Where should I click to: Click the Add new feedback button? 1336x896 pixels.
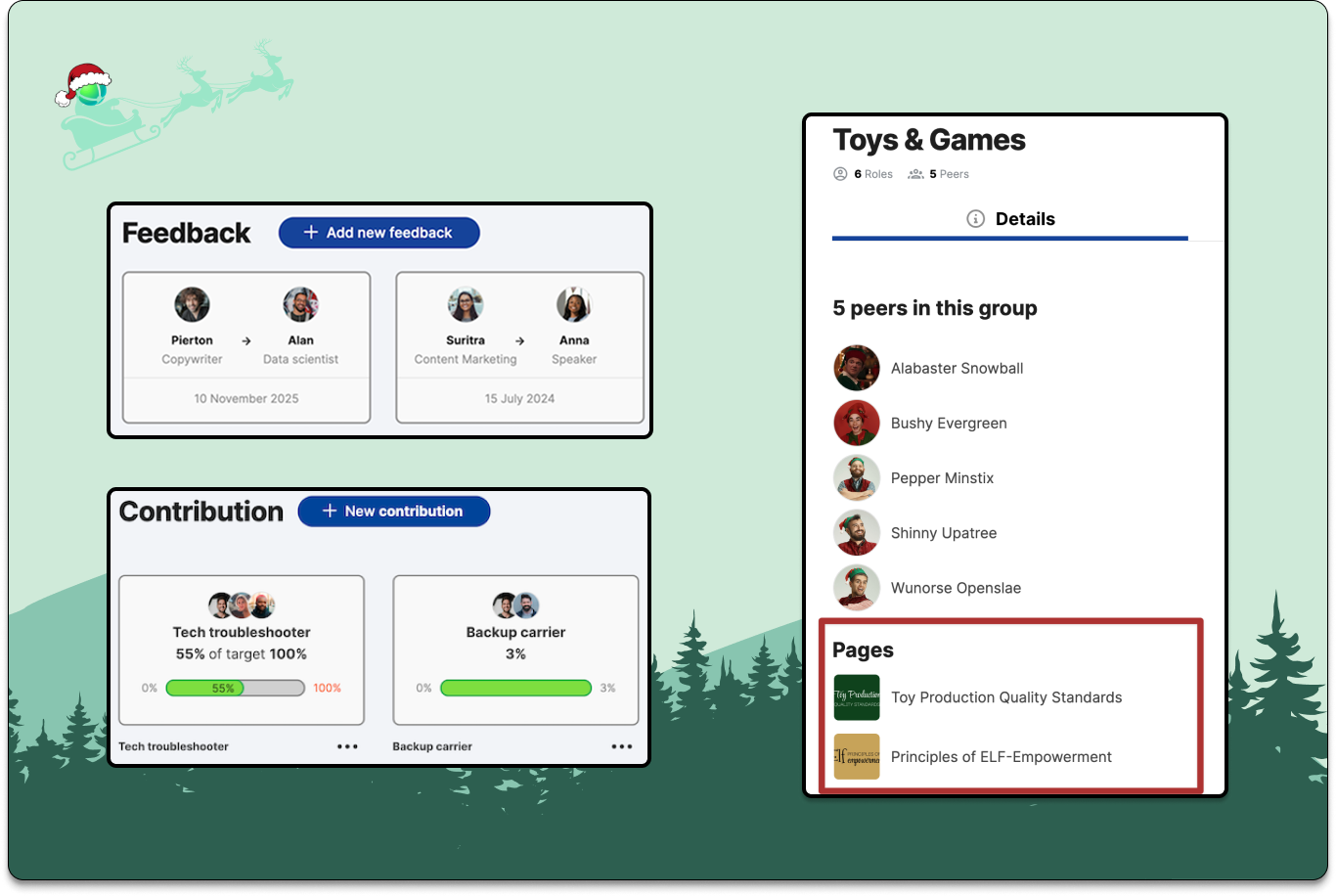[379, 232]
